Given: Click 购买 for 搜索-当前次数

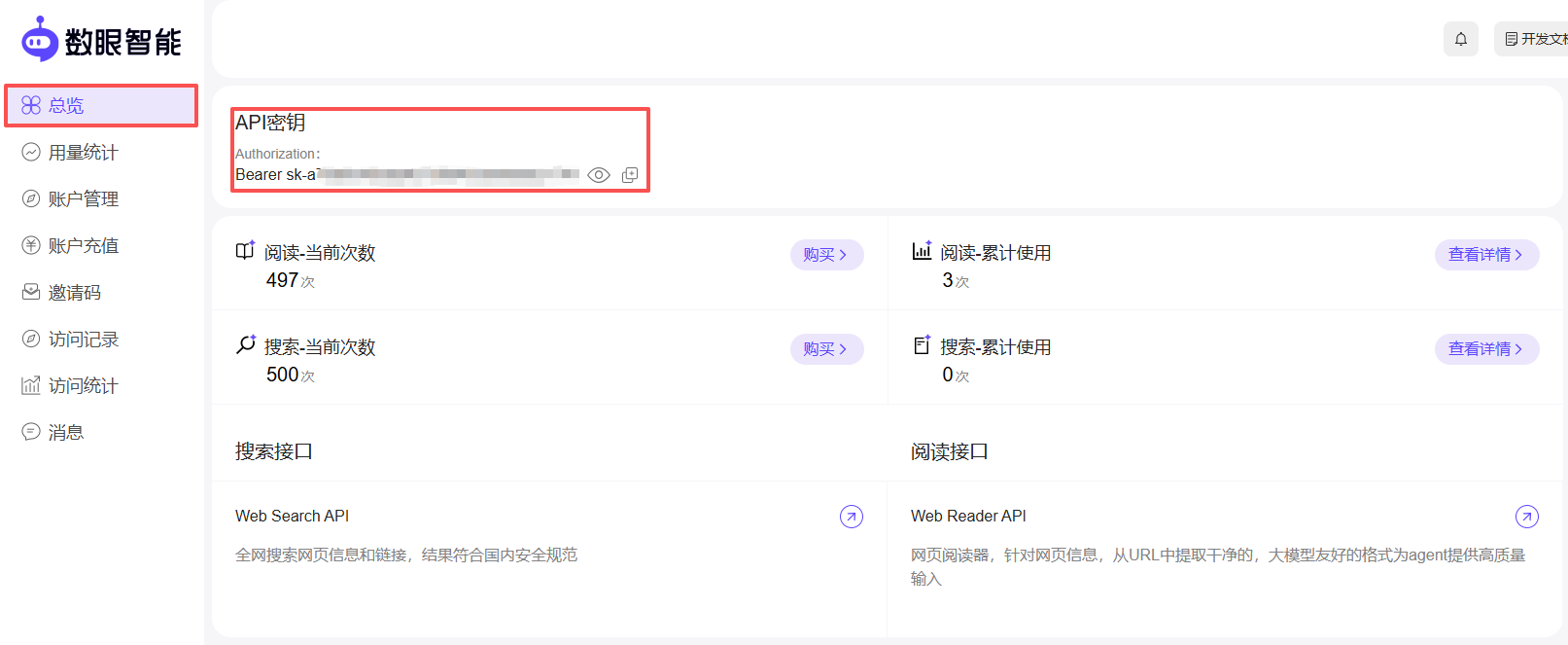Looking at the screenshot, I should point(826,349).
